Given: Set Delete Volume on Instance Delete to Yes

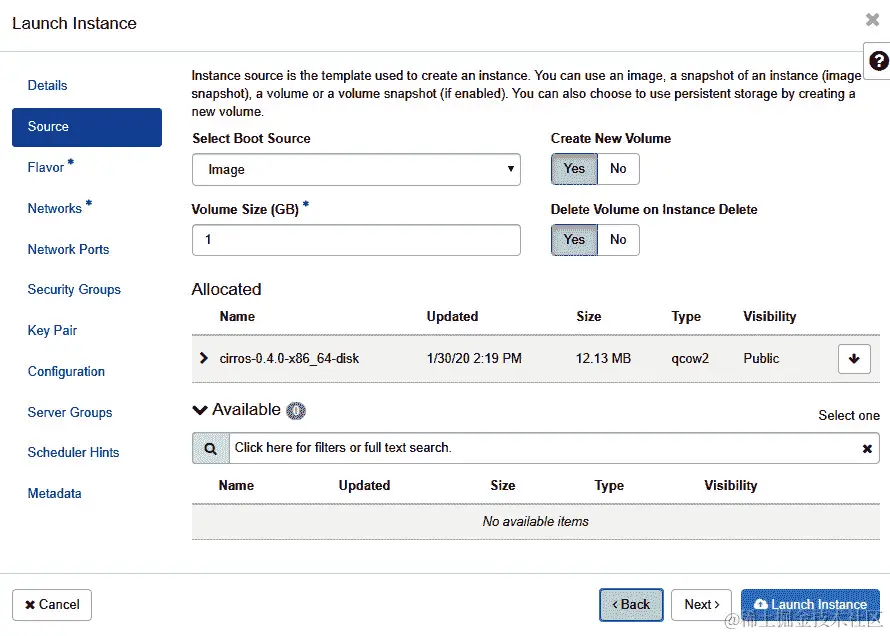Looking at the screenshot, I should click(574, 239).
